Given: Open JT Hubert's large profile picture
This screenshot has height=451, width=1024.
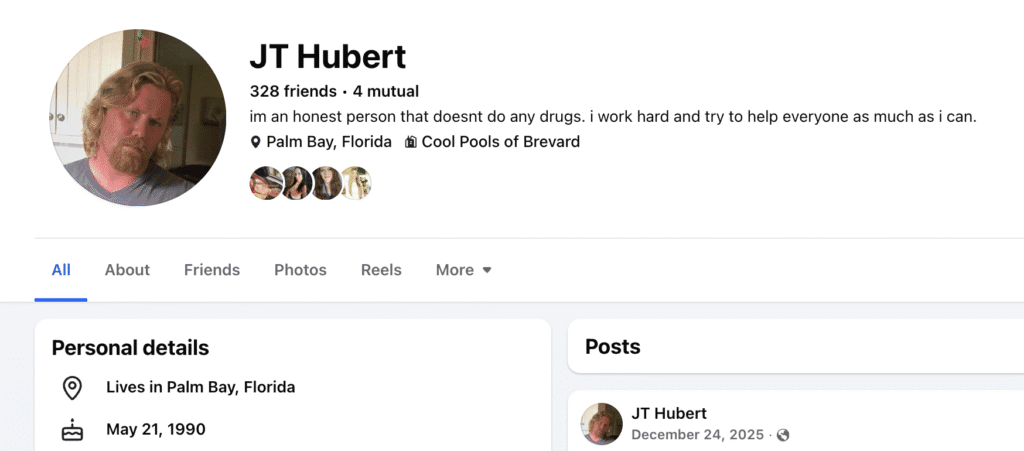Looking at the screenshot, I should (x=138, y=118).
